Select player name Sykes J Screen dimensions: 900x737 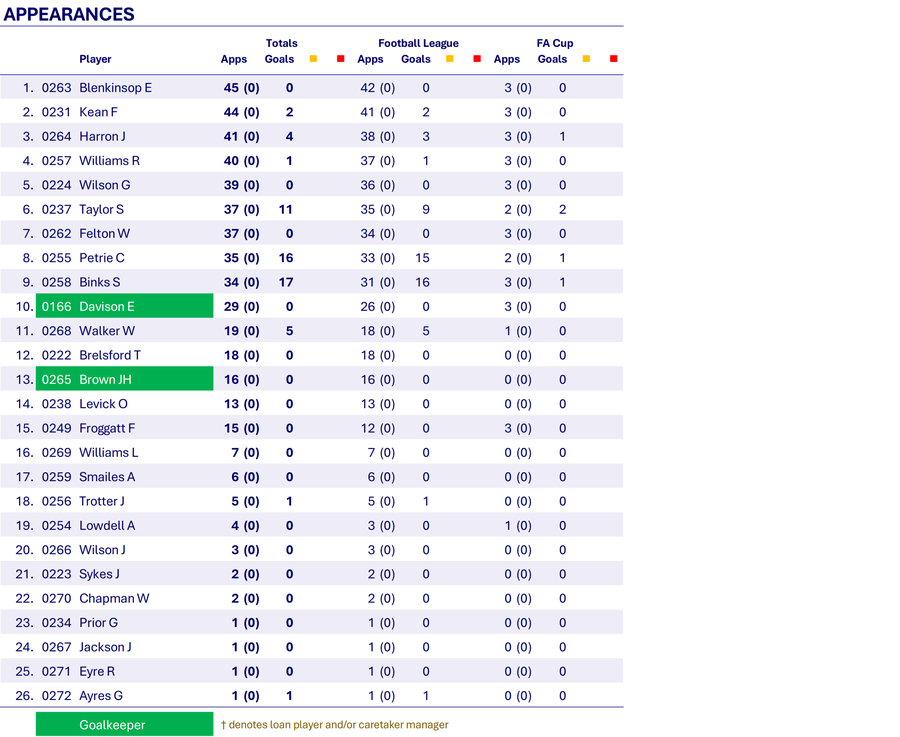(x=99, y=574)
